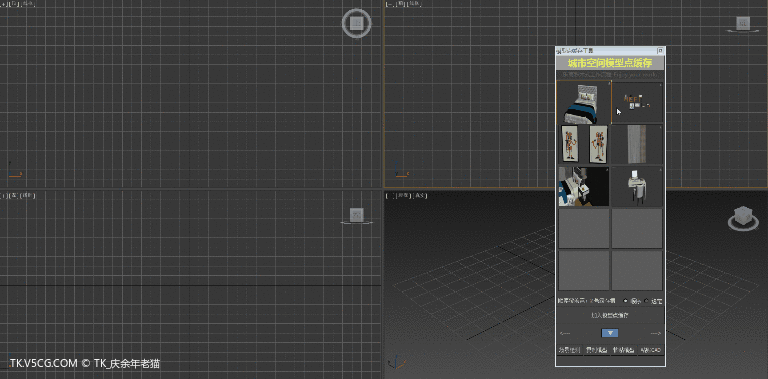
Task: Open the blue down-triangle dropdown button
Action: pos(610,333)
